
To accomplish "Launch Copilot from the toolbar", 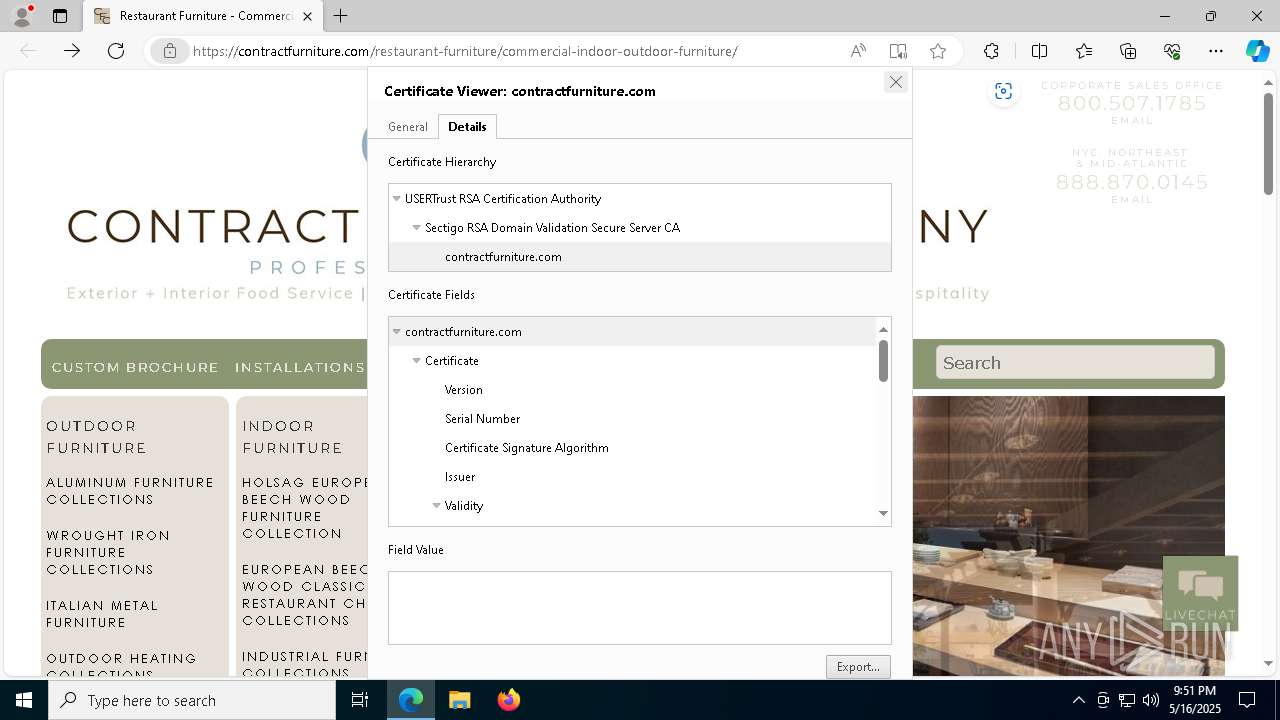I will pyautogui.click(x=1257, y=51).
